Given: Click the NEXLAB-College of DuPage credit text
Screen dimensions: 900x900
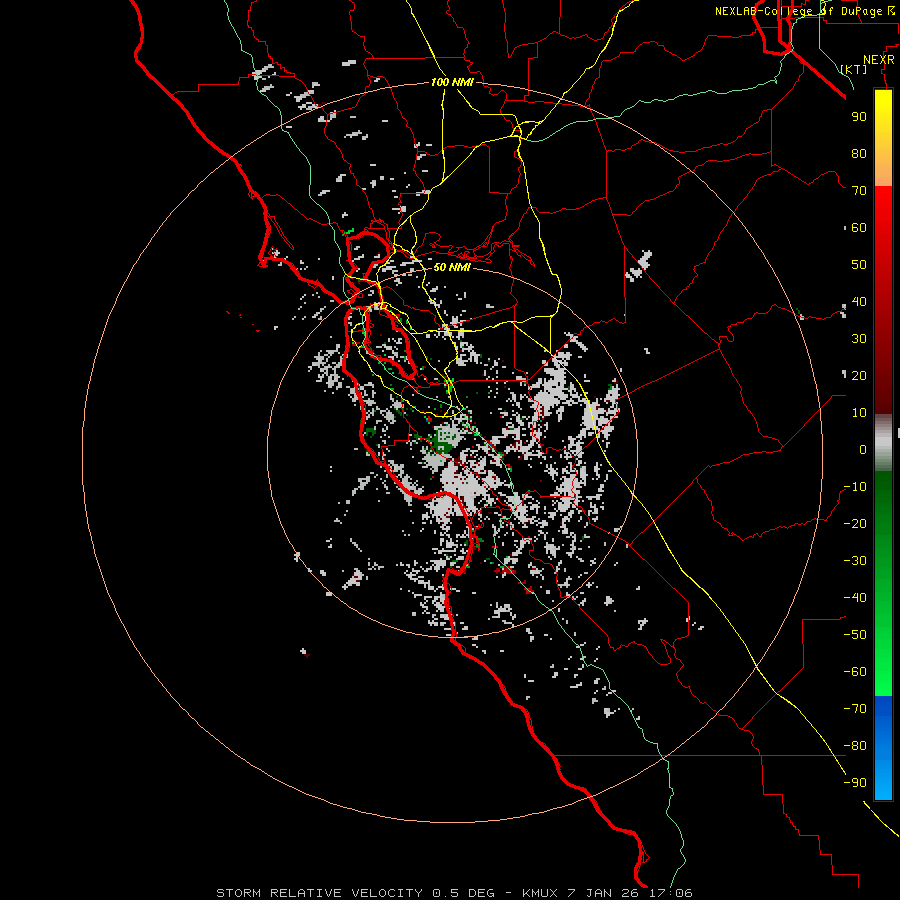Looking at the screenshot, I should pos(804,11).
